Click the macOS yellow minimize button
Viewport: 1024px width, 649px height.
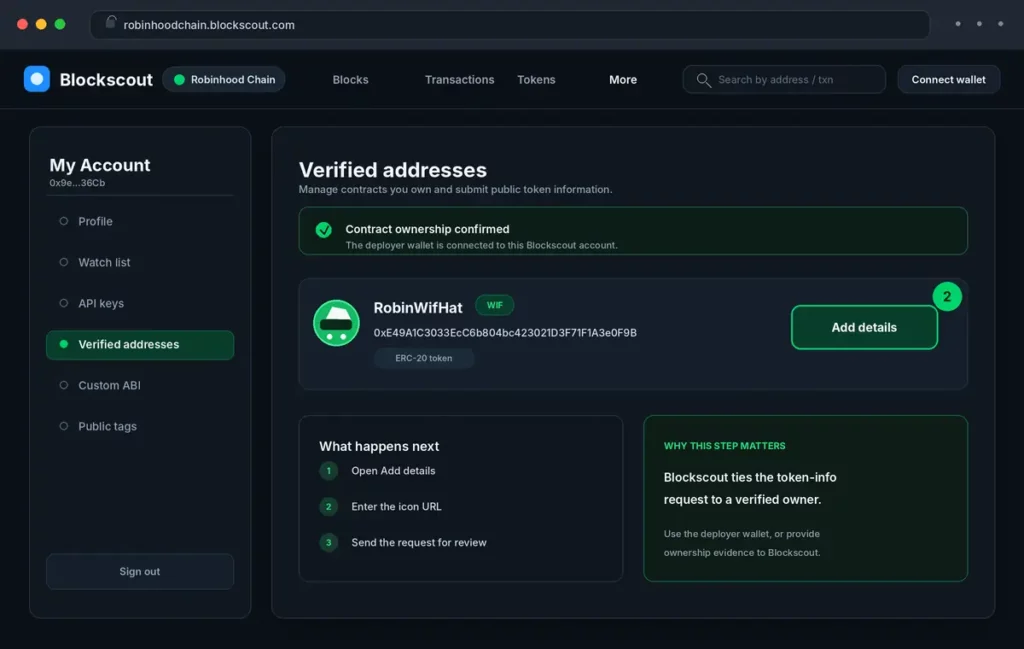point(41,24)
